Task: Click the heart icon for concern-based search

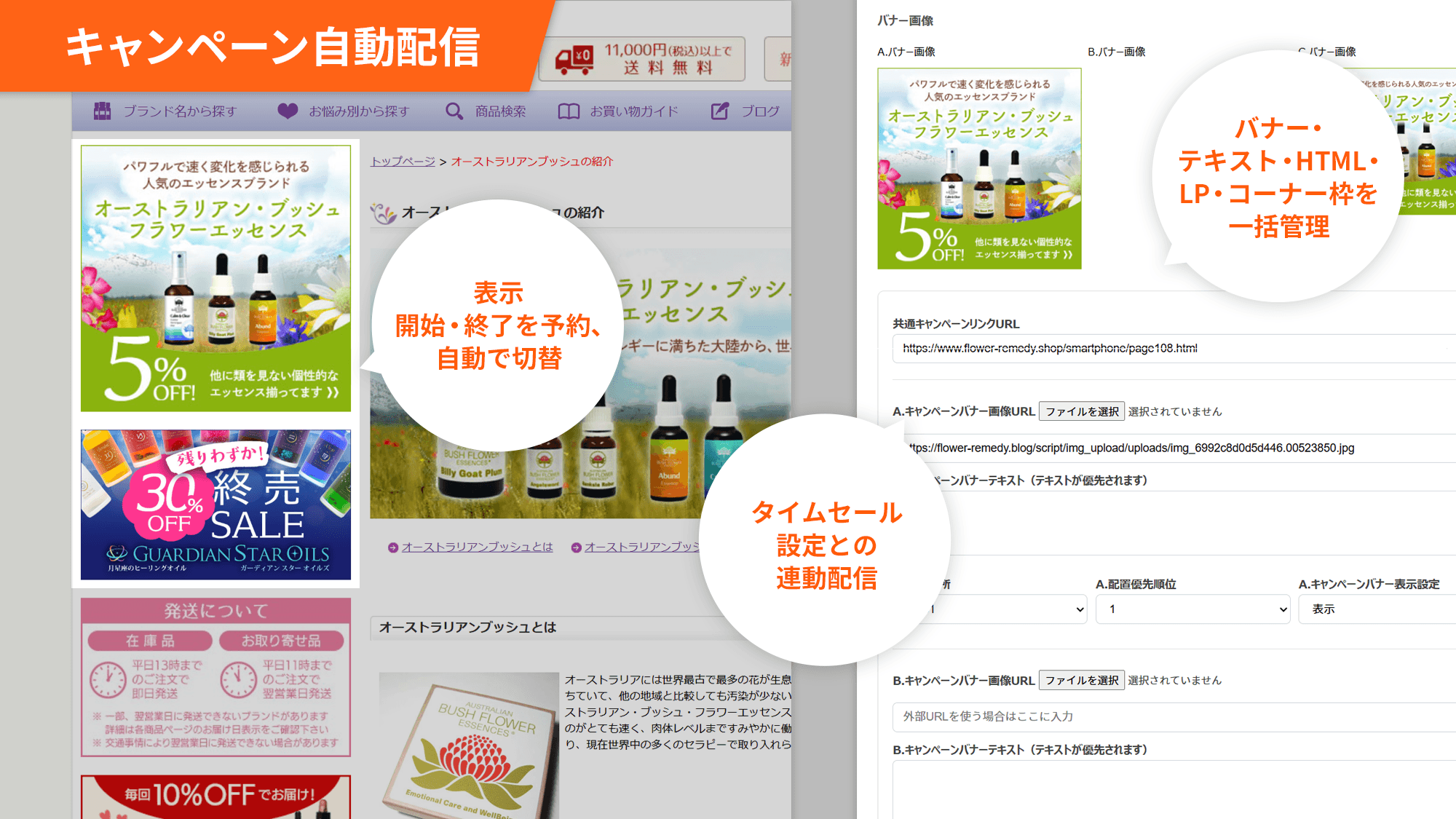Action: click(288, 111)
